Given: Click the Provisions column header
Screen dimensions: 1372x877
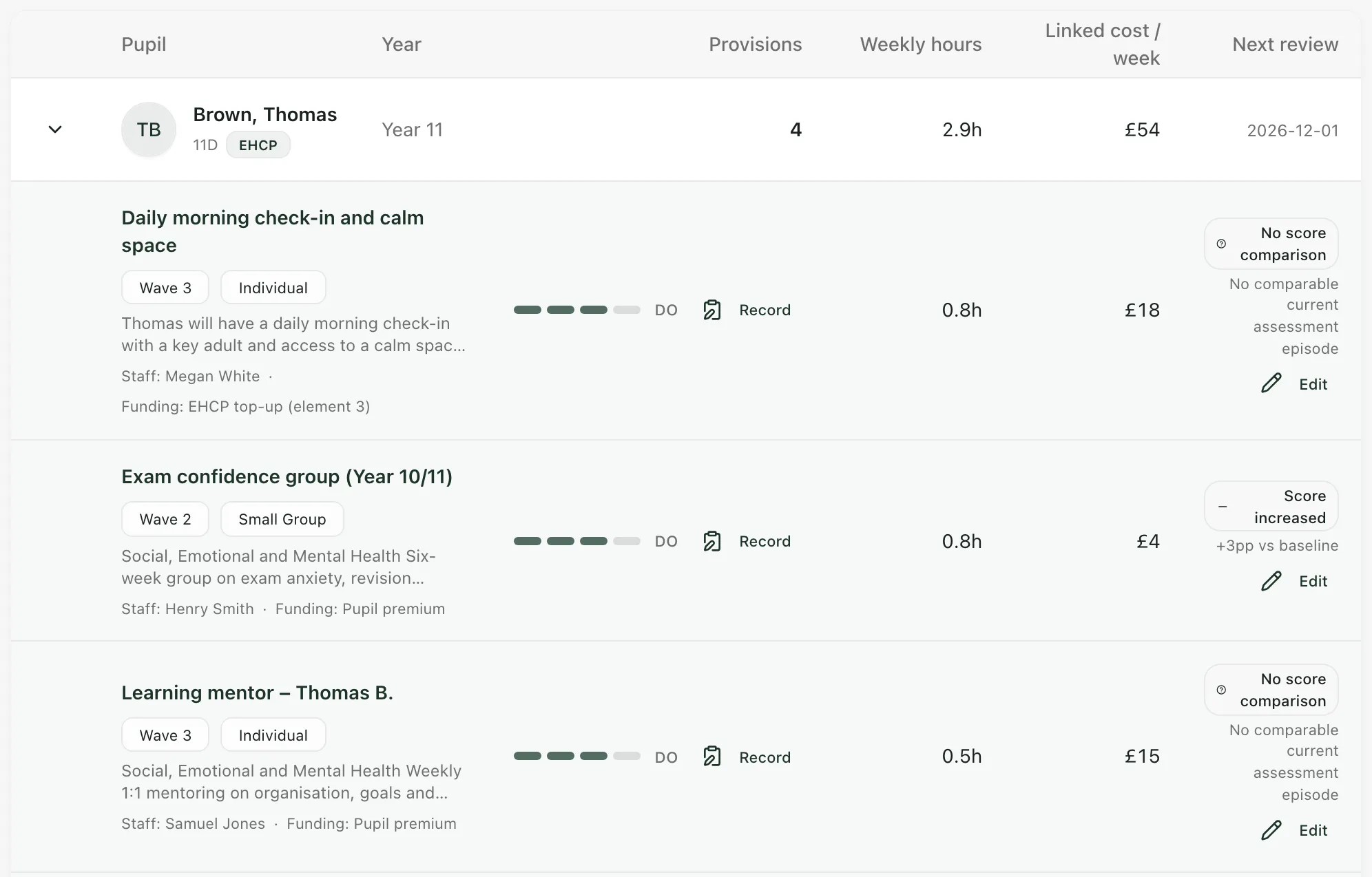Looking at the screenshot, I should (x=756, y=44).
